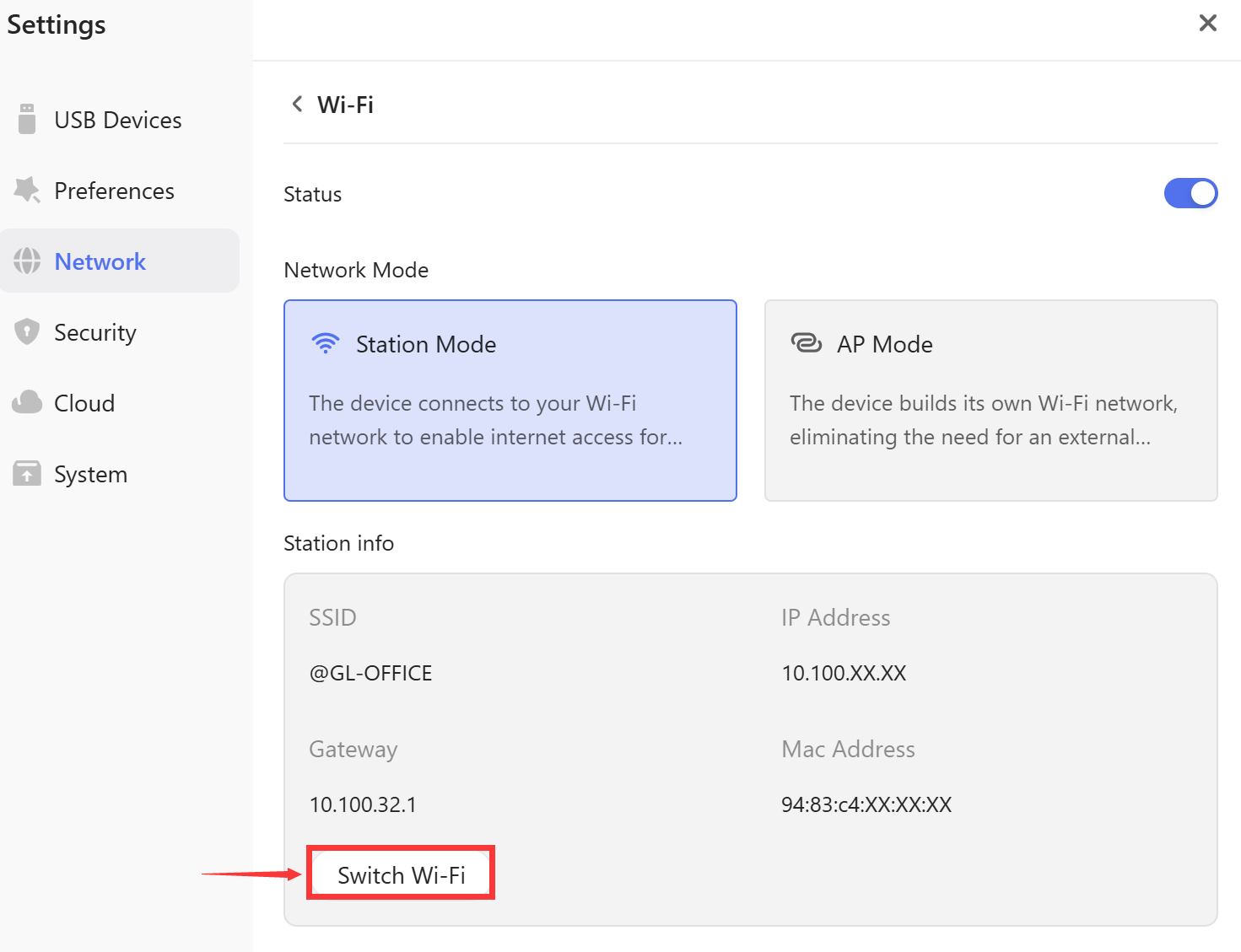Go back using the Wi-Fi chevron
This screenshot has height=952, width=1241.
pos(297,104)
